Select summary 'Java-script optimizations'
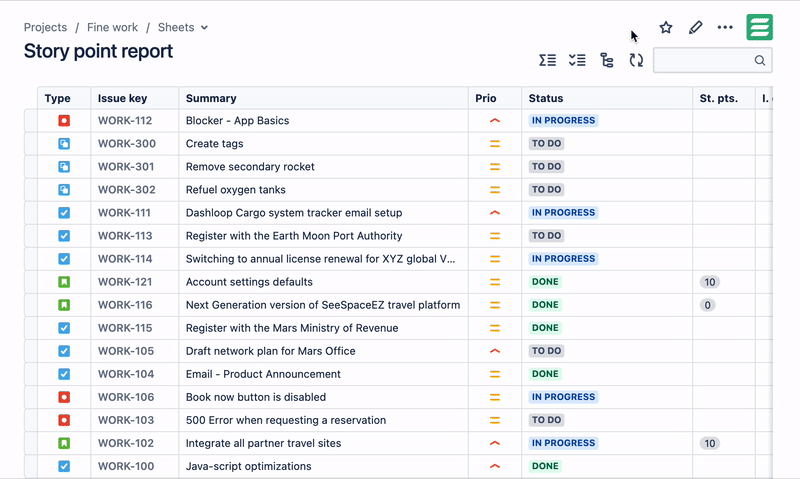The height and width of the screenshot is (479, 800). 248,466
